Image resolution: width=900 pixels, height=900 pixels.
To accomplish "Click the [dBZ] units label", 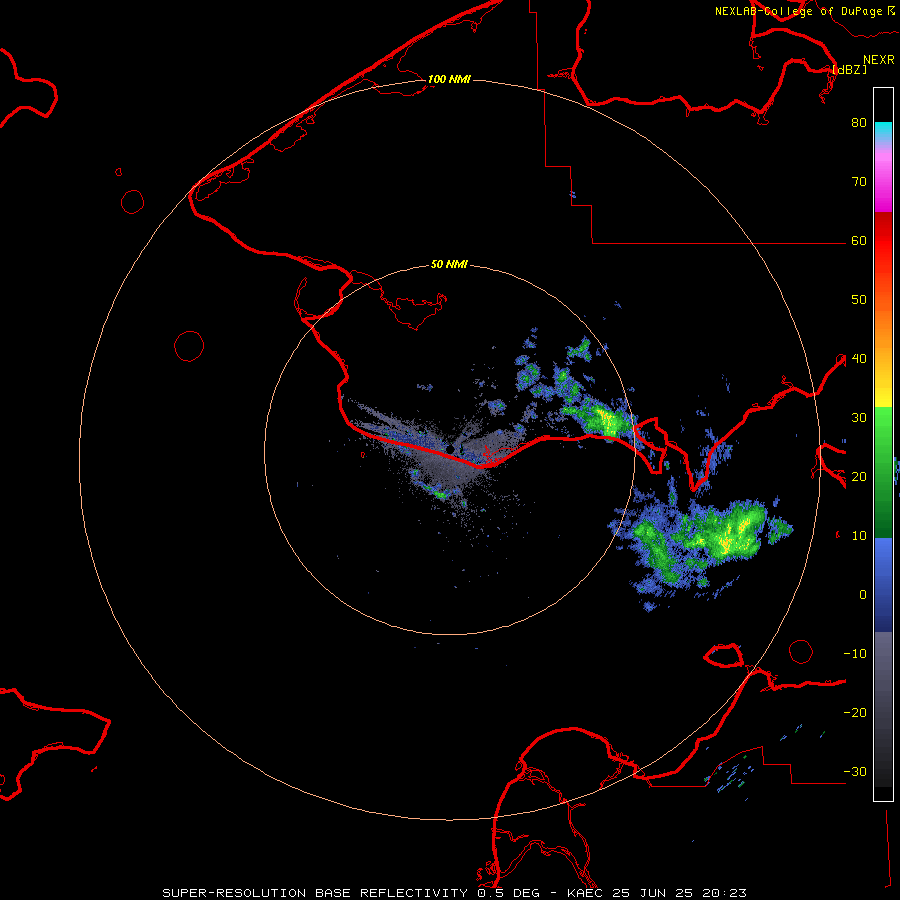I will 850,69.
